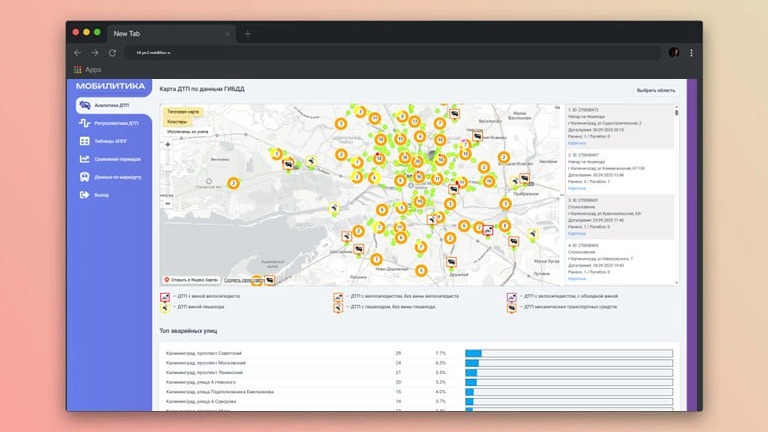This screenshot has height=432, width=768.
Task: Open Данные по маршруту bus icon
Action: point(84,177)
